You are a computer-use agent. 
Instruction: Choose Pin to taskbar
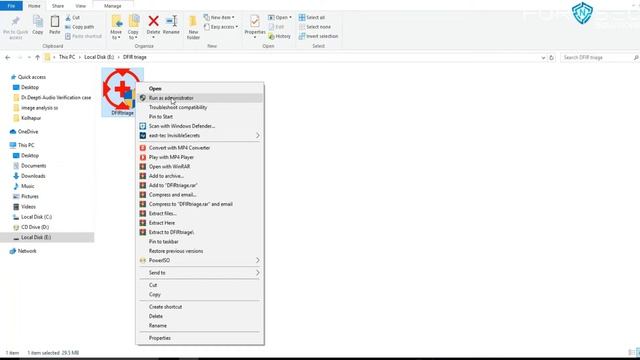tap(200, 242)
